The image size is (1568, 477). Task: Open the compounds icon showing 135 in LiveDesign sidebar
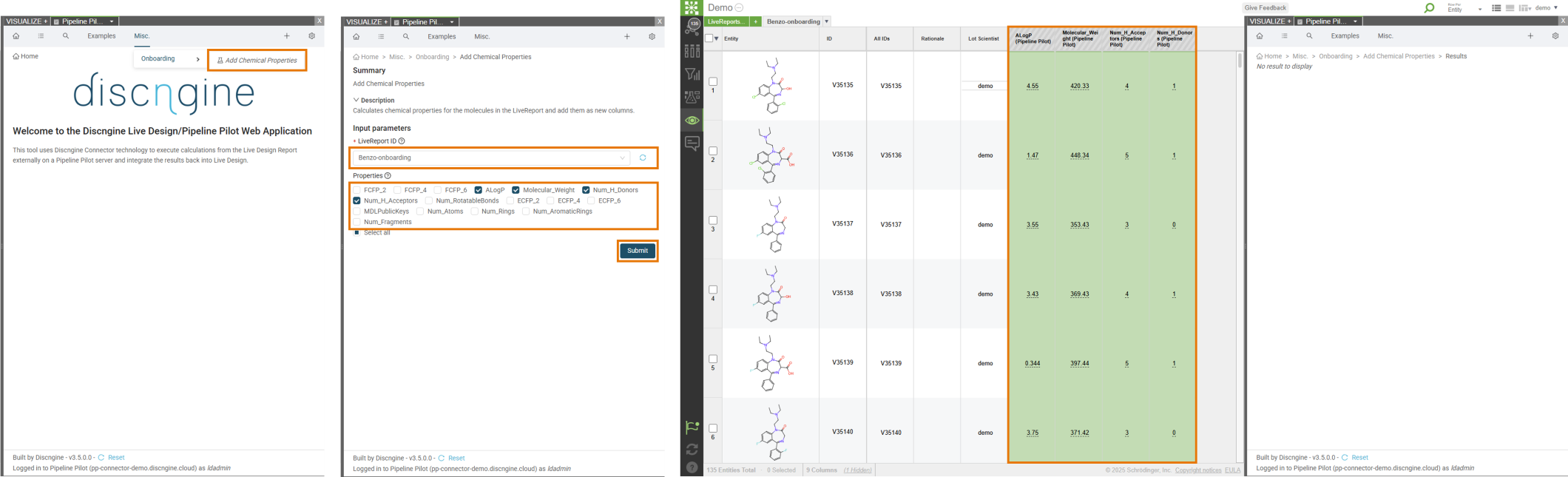[x=693, y=27]
